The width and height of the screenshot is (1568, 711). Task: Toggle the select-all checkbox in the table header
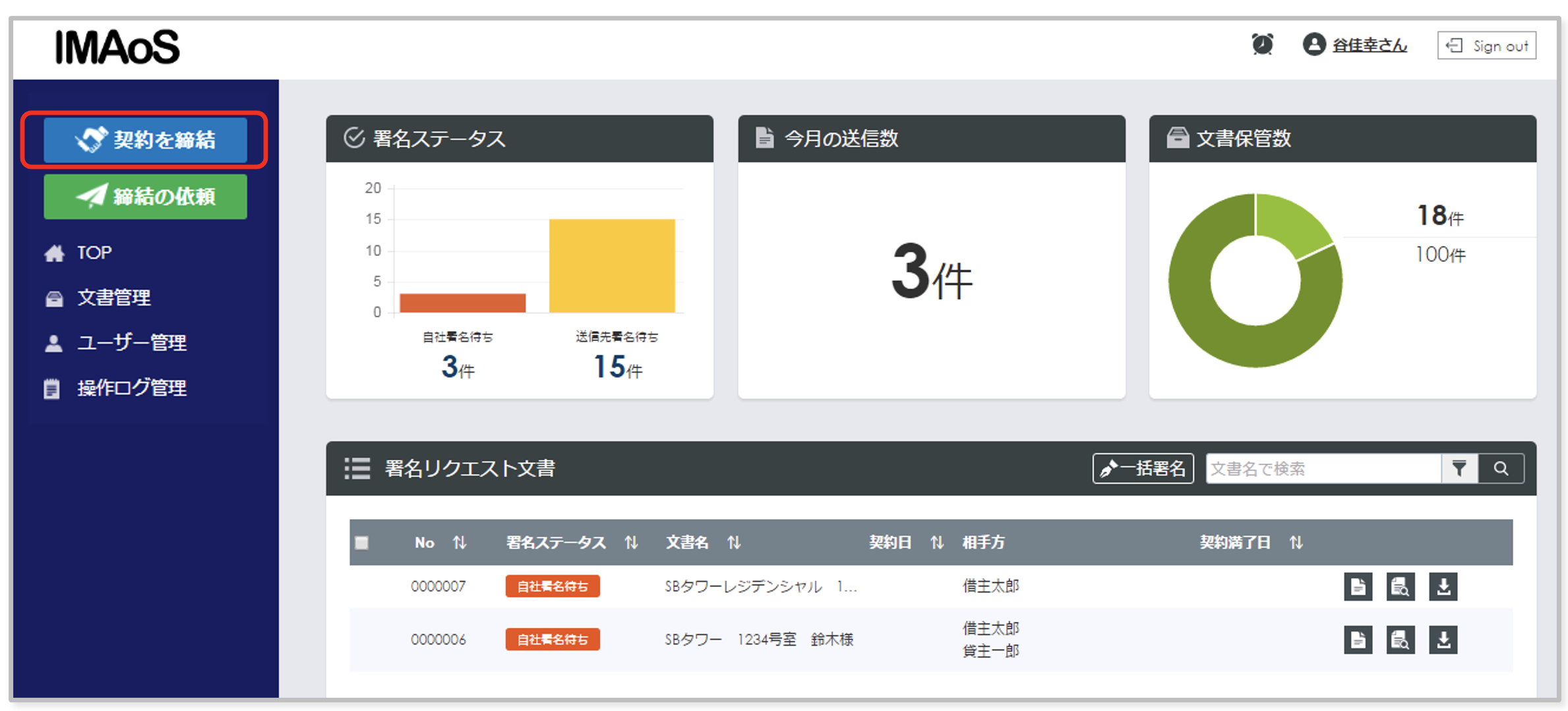coord(361,542)
